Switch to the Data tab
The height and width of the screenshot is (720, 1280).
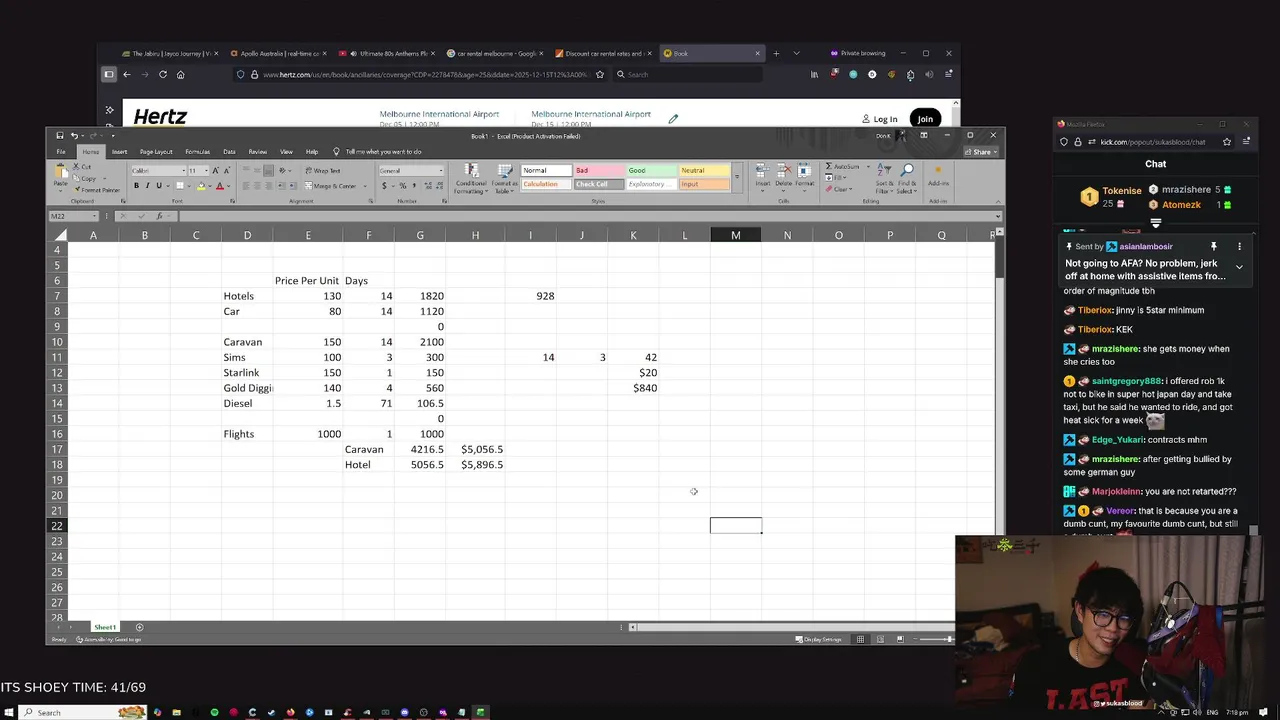tap(229, 152)
